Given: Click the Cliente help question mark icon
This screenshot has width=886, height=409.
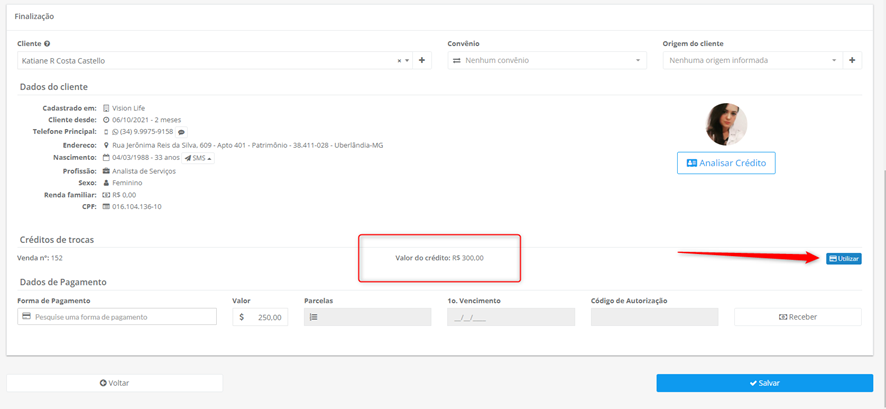Looking at the screenshot, I should point(47,43).
